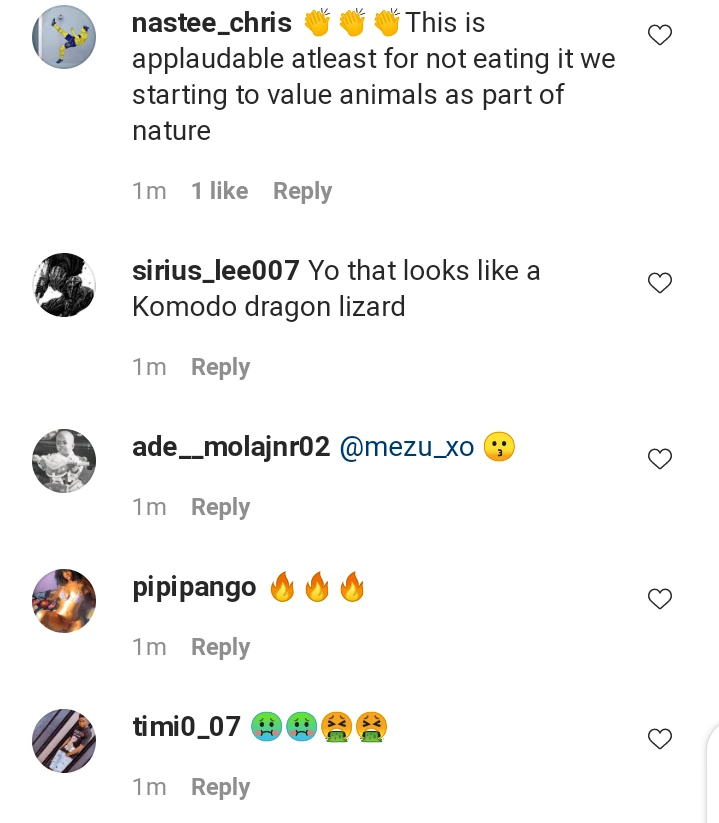The image size is (719, 823).
Task: Reply to sirius_lee007's comment
Action: click(x=220, y=367)
